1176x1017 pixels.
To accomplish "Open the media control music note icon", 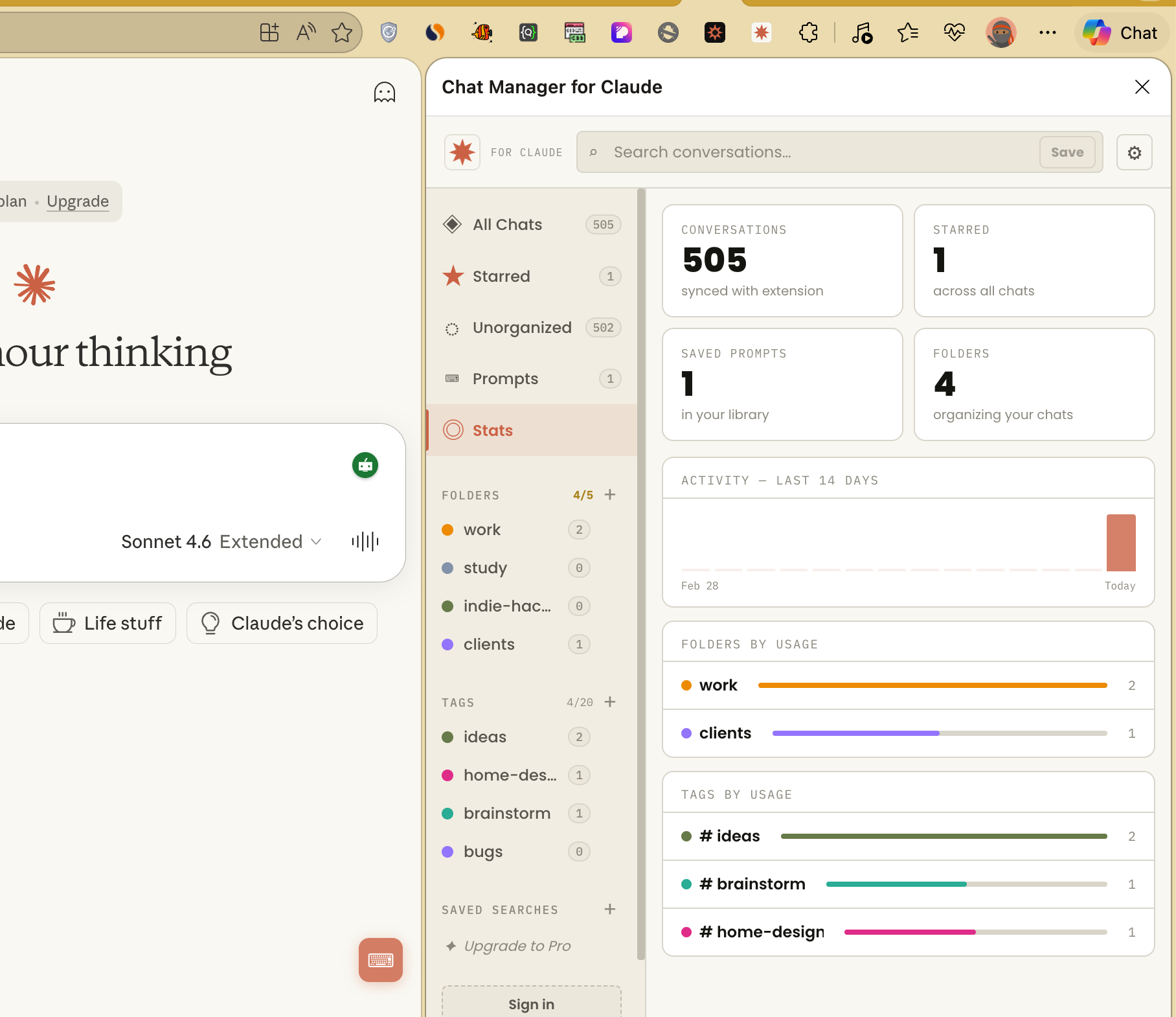I will [862, 32].
